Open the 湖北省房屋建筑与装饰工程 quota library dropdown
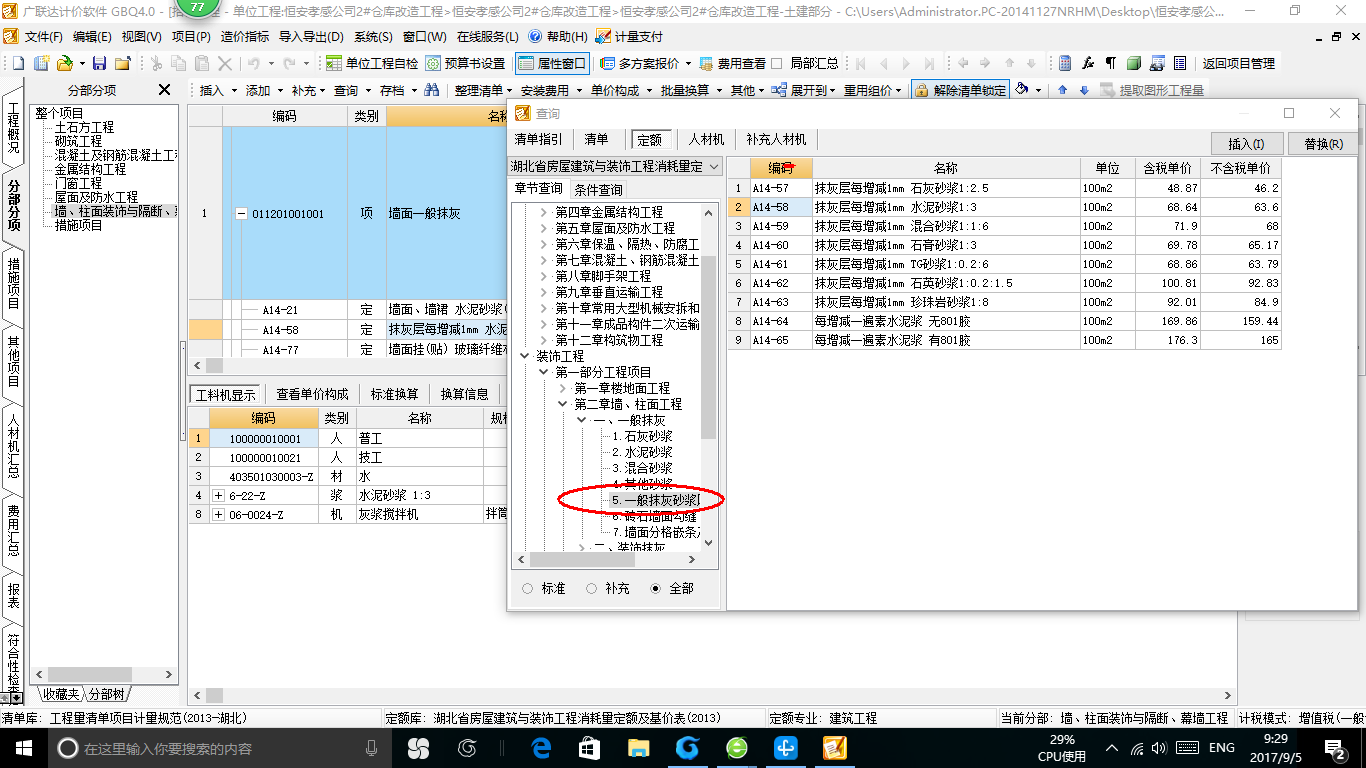 [714, 166]
